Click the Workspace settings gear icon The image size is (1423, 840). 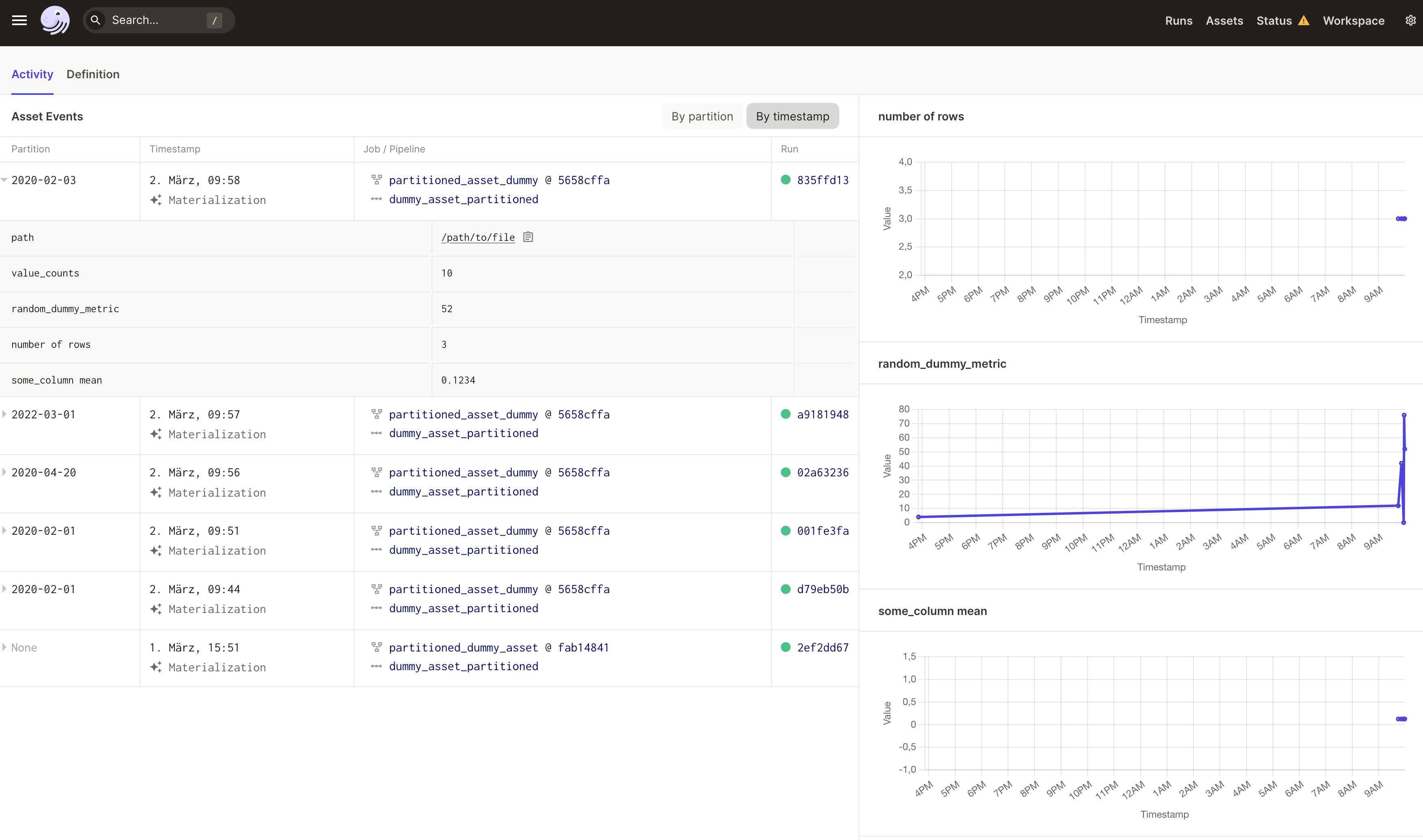[1408, 20]
